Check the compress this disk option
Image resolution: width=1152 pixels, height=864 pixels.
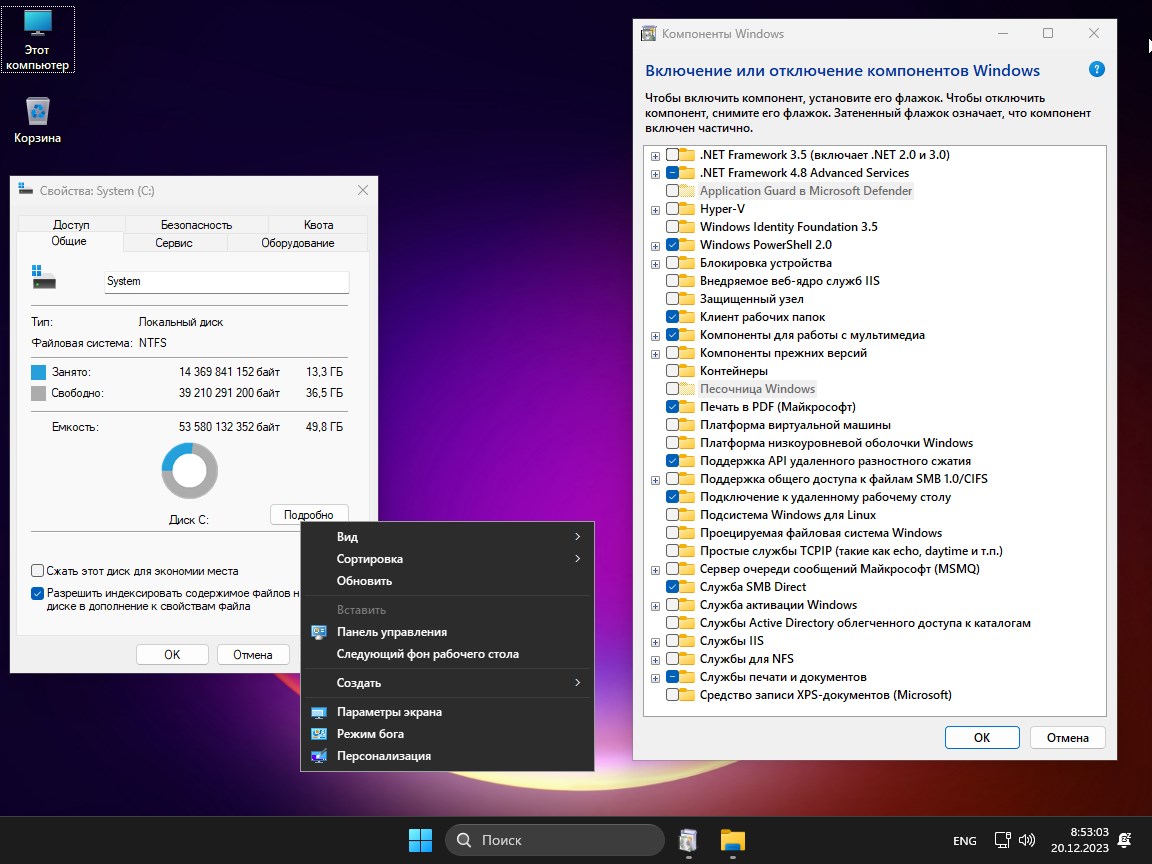(x=38, y=571)
